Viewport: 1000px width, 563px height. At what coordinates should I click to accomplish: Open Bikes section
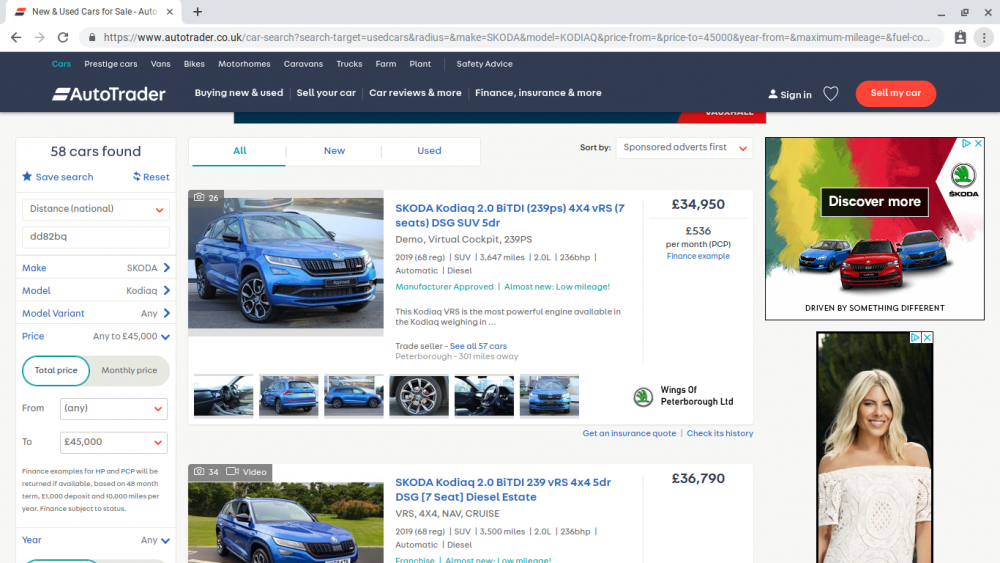194,64
